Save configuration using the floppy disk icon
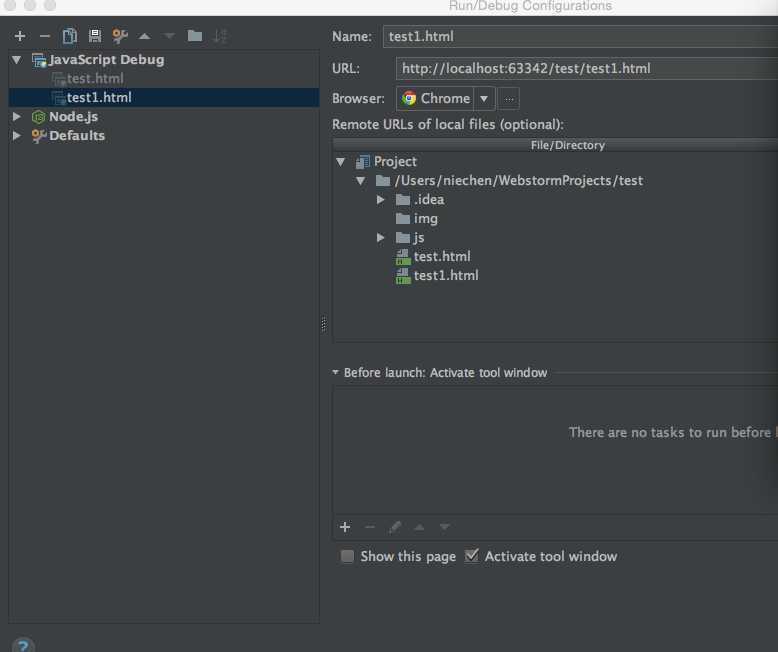The image size is (778, 652). (94, 36)
